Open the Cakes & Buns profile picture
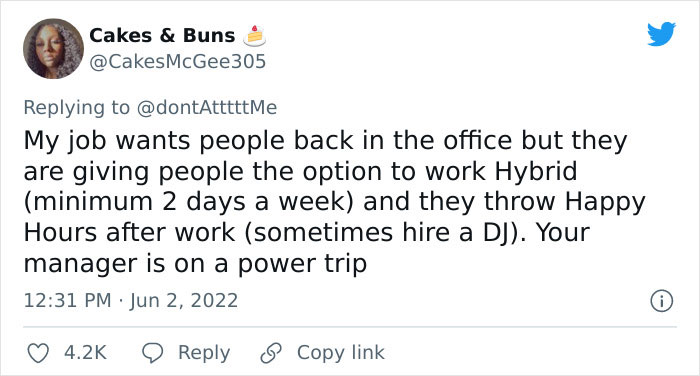 click(53, 49)
